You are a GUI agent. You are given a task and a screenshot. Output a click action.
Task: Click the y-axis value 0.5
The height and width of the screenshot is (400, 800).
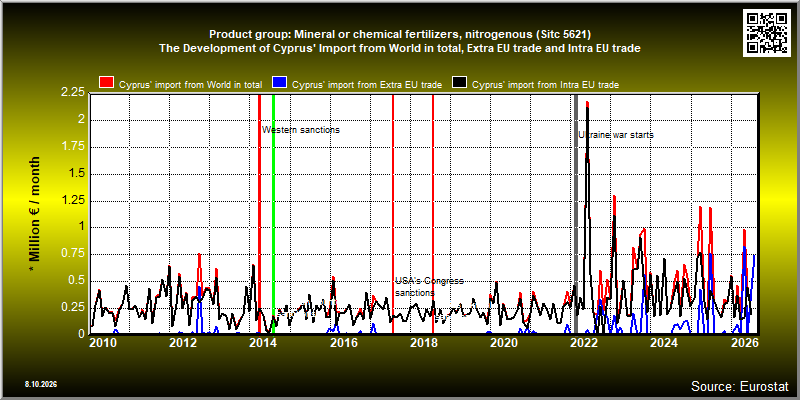click(77, 281)
